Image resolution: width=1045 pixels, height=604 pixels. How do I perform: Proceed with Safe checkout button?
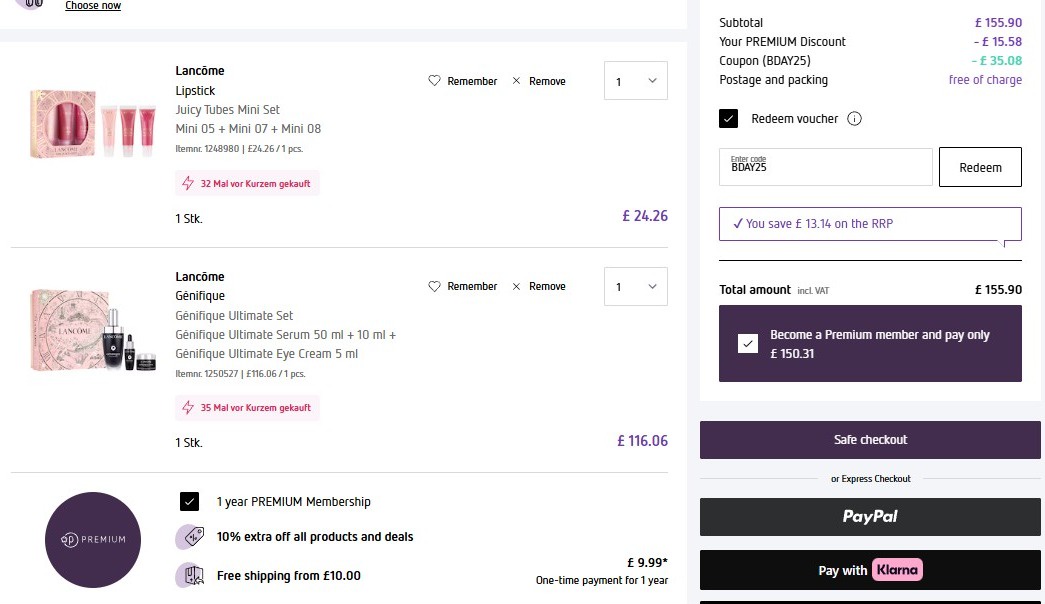870,440
